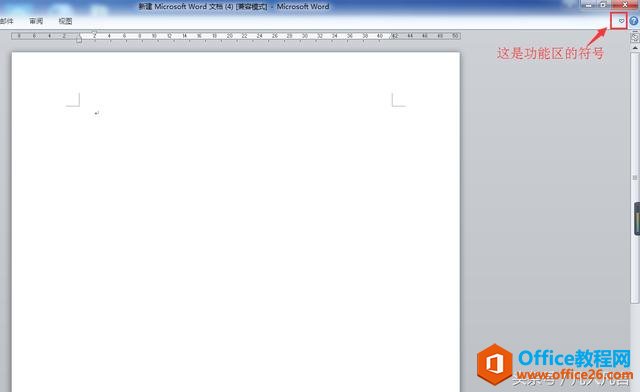
Task: Click the horizontal ruler at mark 20
Action: 230,36
